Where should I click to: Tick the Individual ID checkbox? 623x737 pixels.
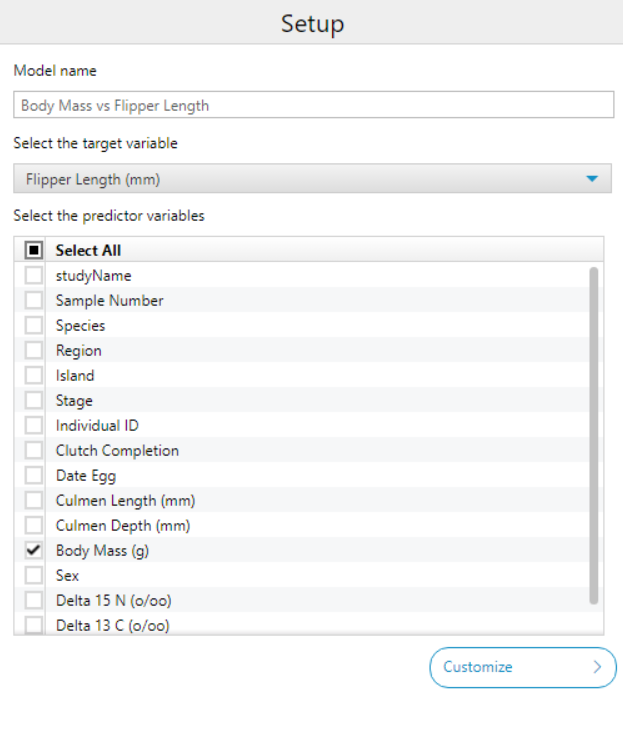34,426
